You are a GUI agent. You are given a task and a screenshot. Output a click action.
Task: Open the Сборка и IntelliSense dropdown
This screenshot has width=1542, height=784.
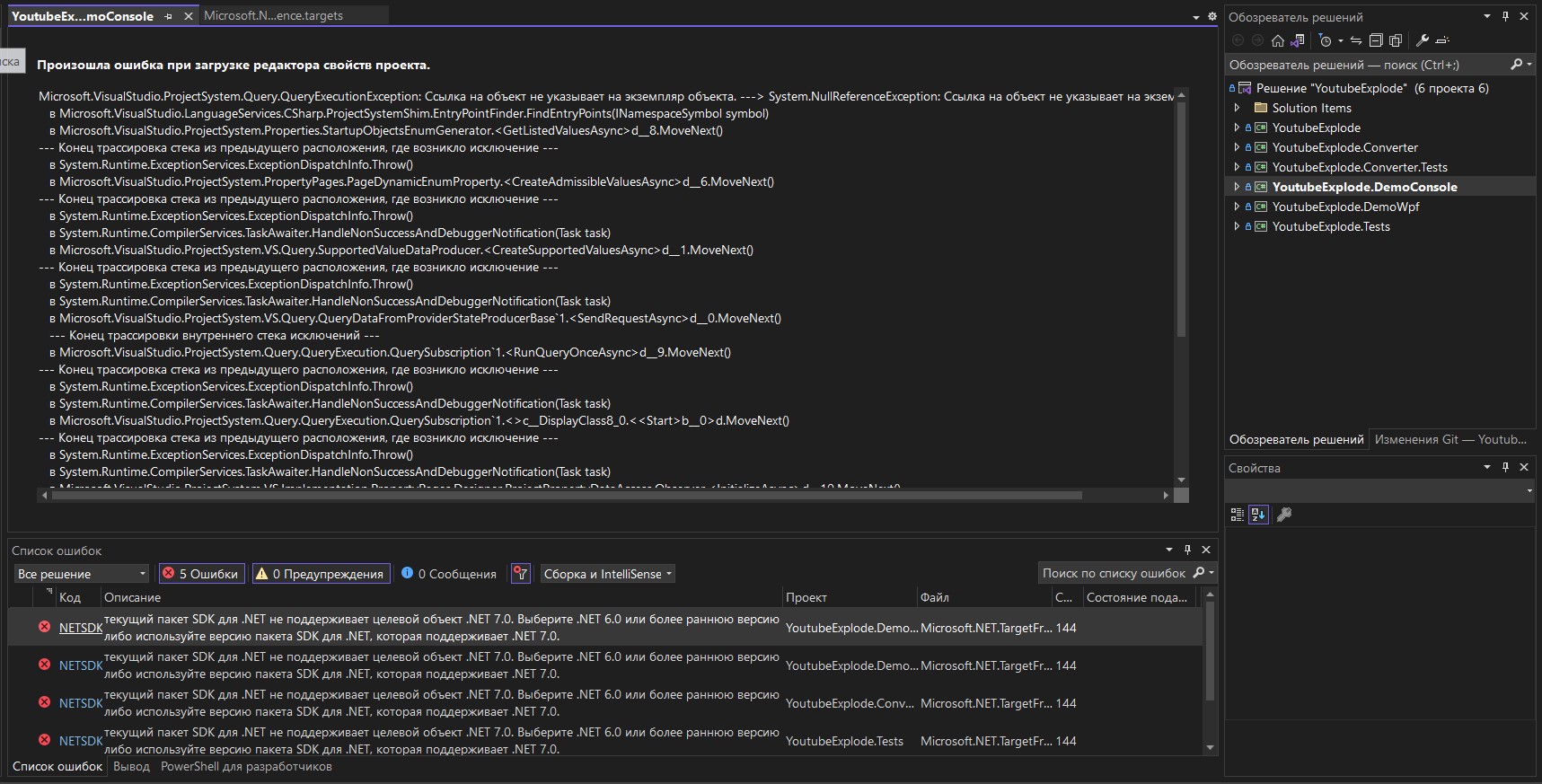pos(608,574)
